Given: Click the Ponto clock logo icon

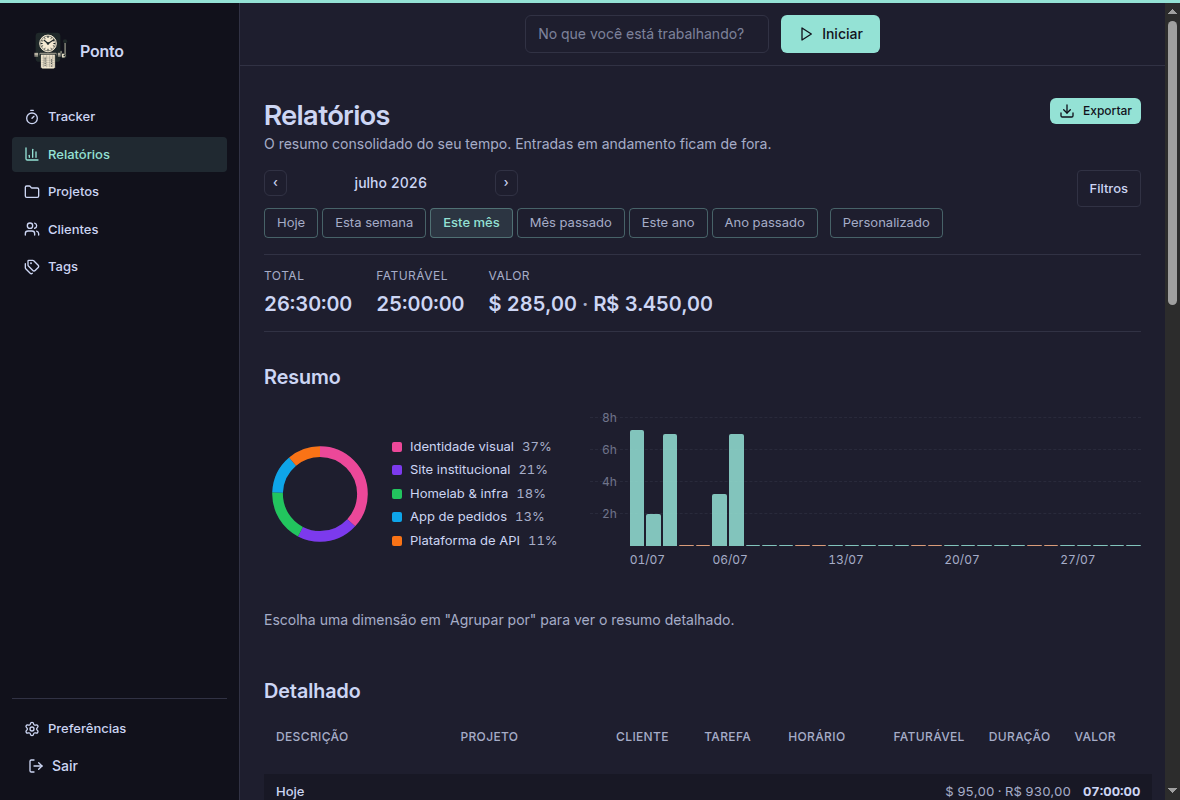Looking at the screenshot, I should [x=50, y=51].
